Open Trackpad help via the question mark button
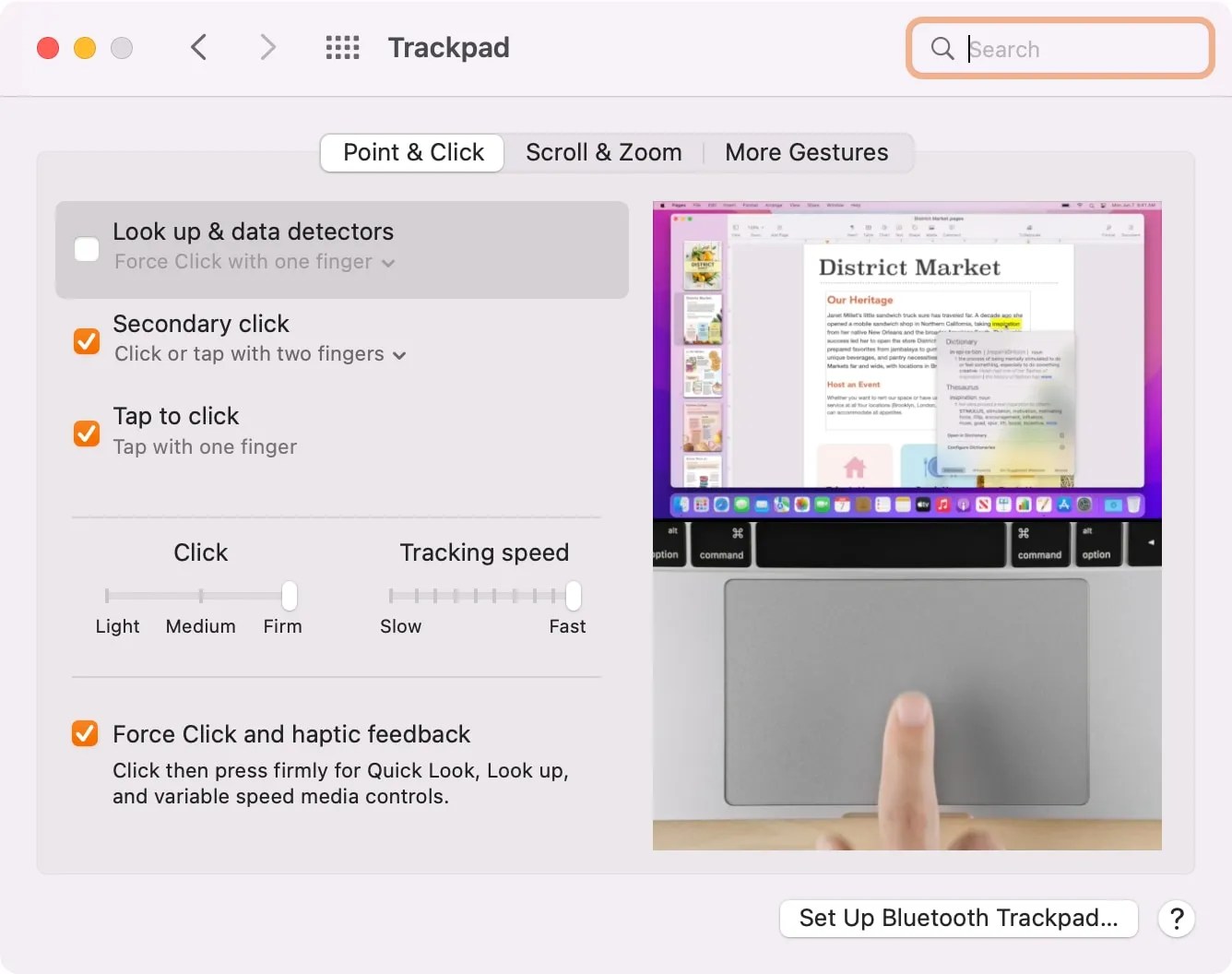The image size is (1232, 974). pyautogui.click(x=1177, y=919)
